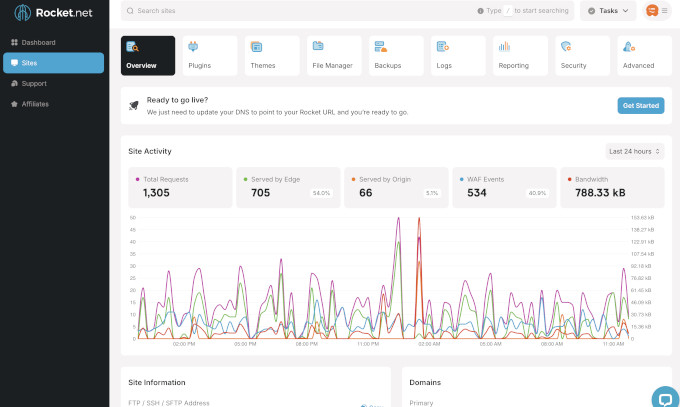Click the Rocket.net logo
Screen dimensions: 680x407
click(x=53, y=13)
